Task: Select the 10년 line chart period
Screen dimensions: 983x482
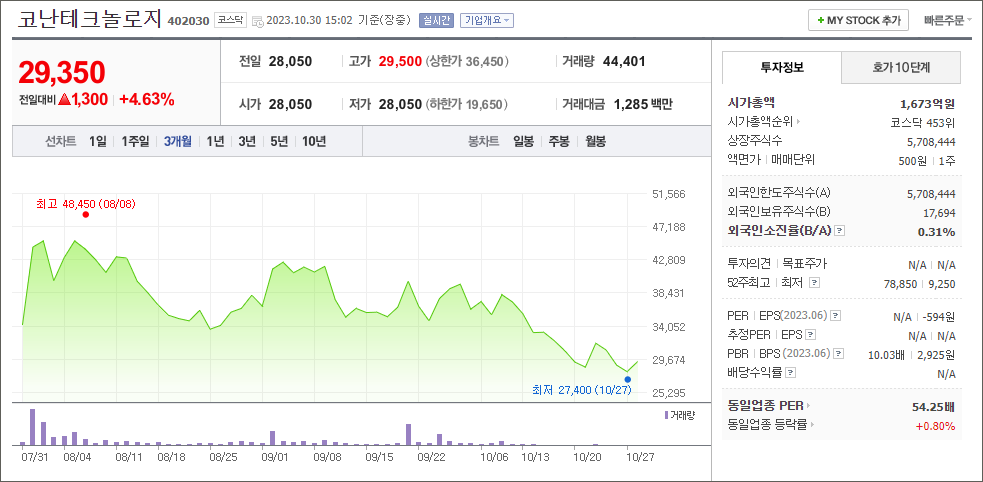Action: [314, 142]
